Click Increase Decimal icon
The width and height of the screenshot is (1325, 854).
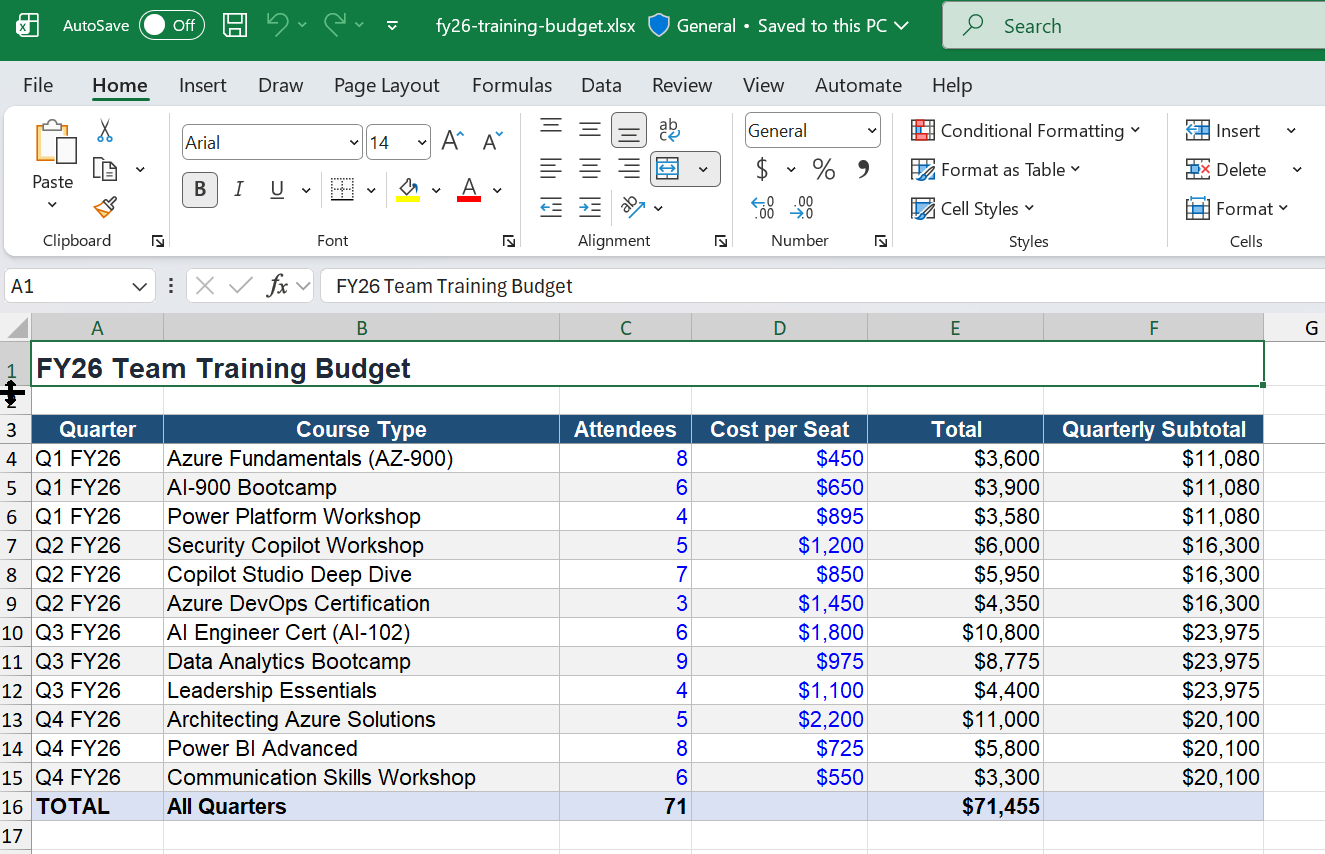point(763,208)
